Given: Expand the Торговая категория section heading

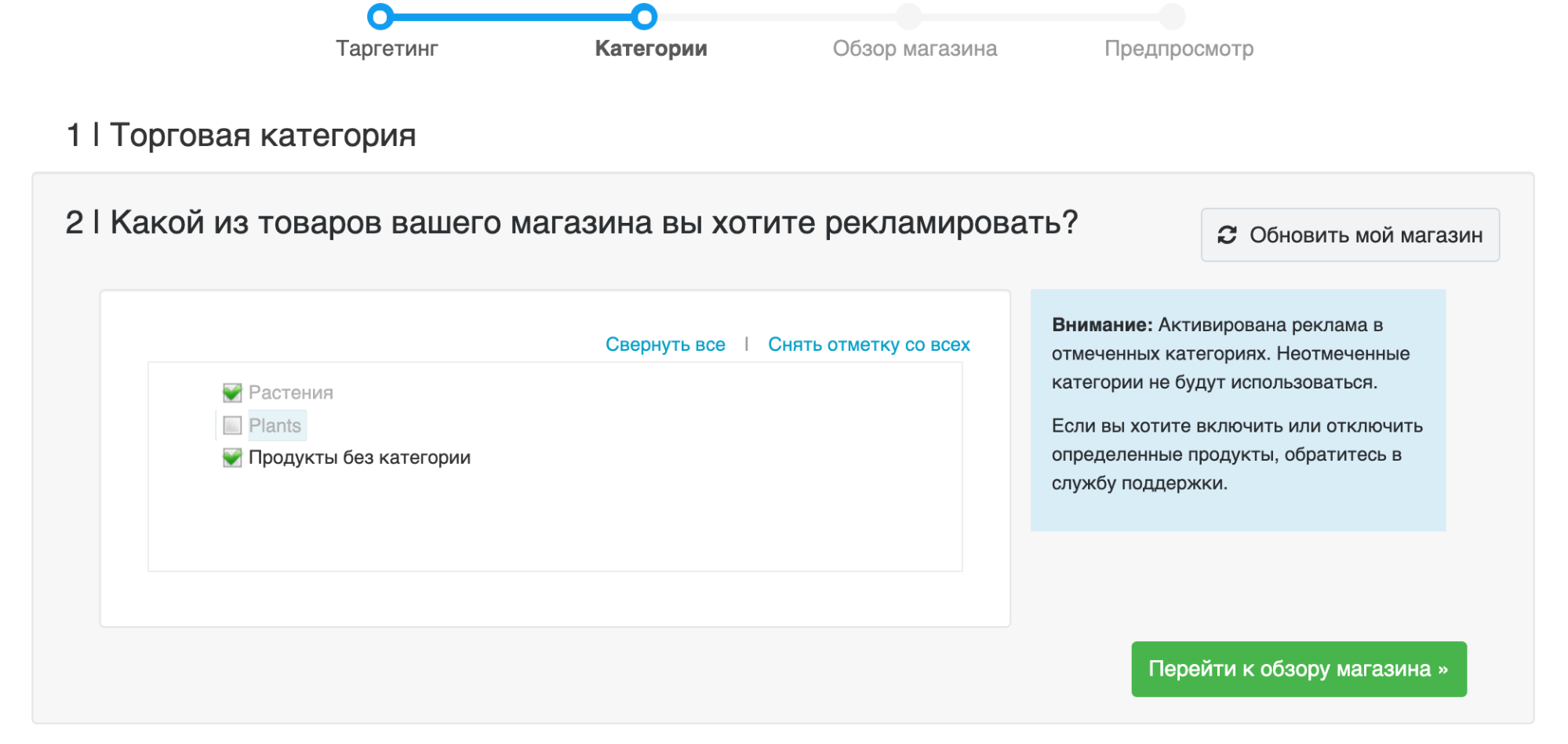Looking at the screenshot, I should click(x=241, y=135).
